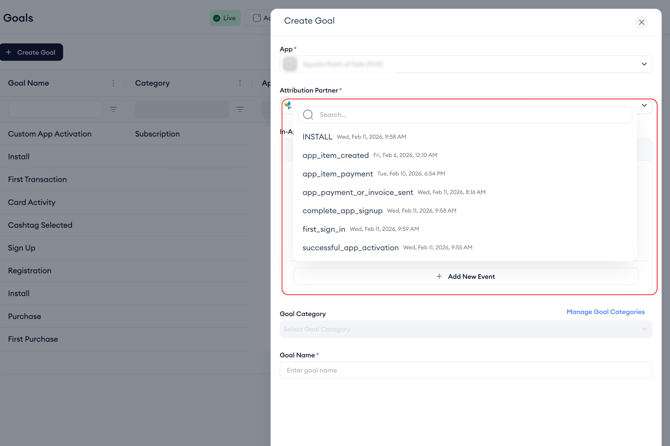Open the Manage Goal Categories link

coord(605,312)
